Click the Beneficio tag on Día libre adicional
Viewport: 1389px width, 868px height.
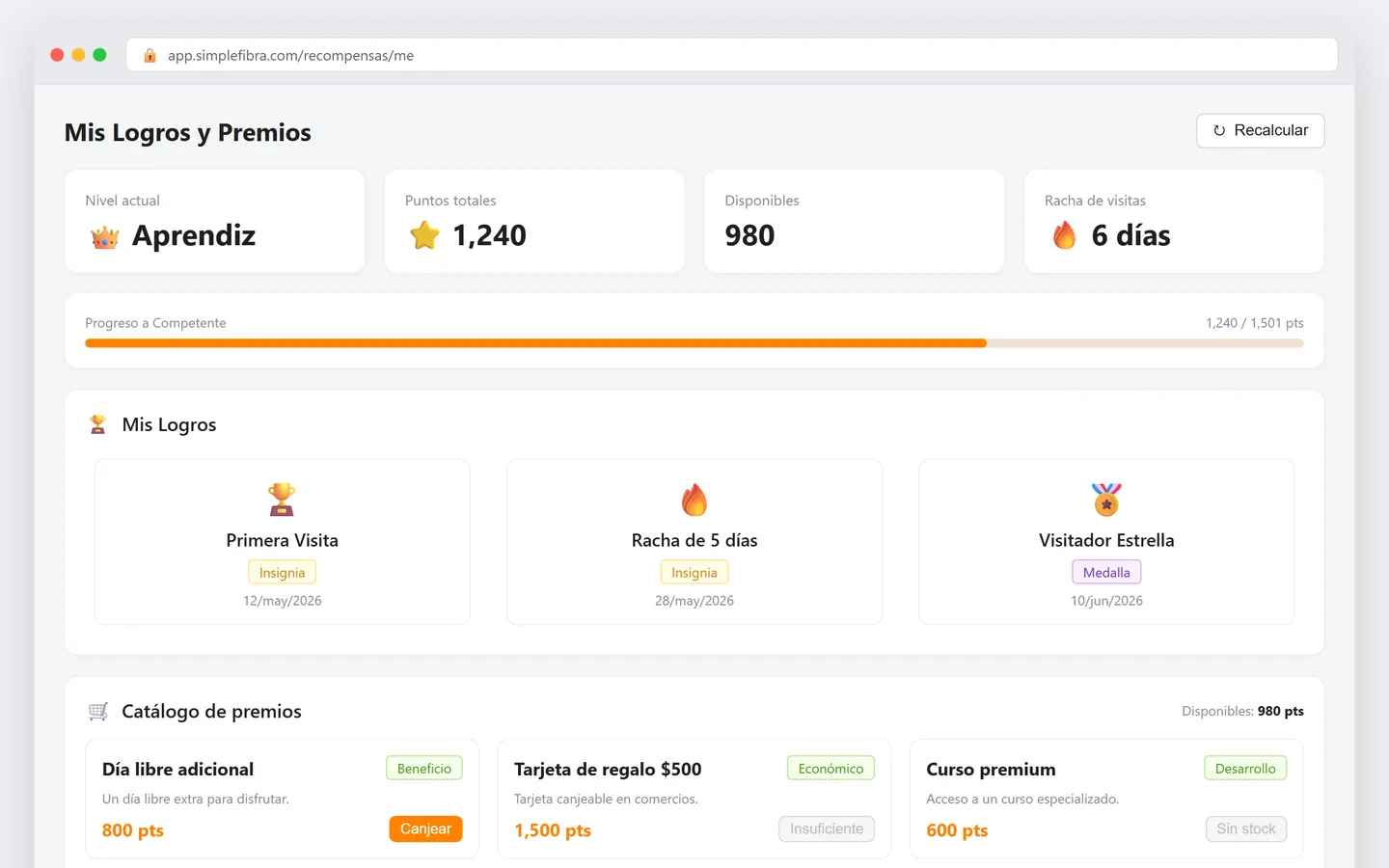point(424,769)
